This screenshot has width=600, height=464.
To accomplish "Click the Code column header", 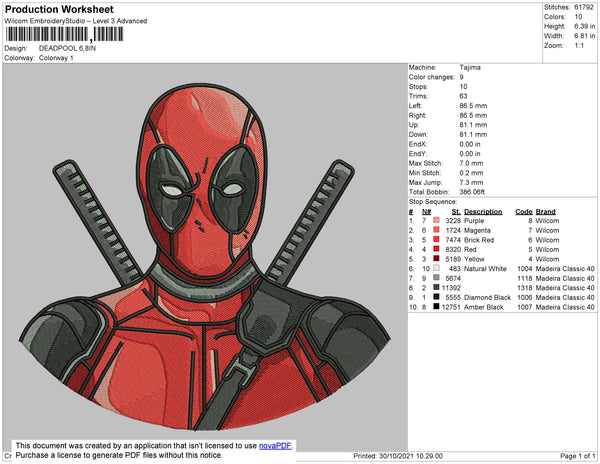I will (523, 212).
